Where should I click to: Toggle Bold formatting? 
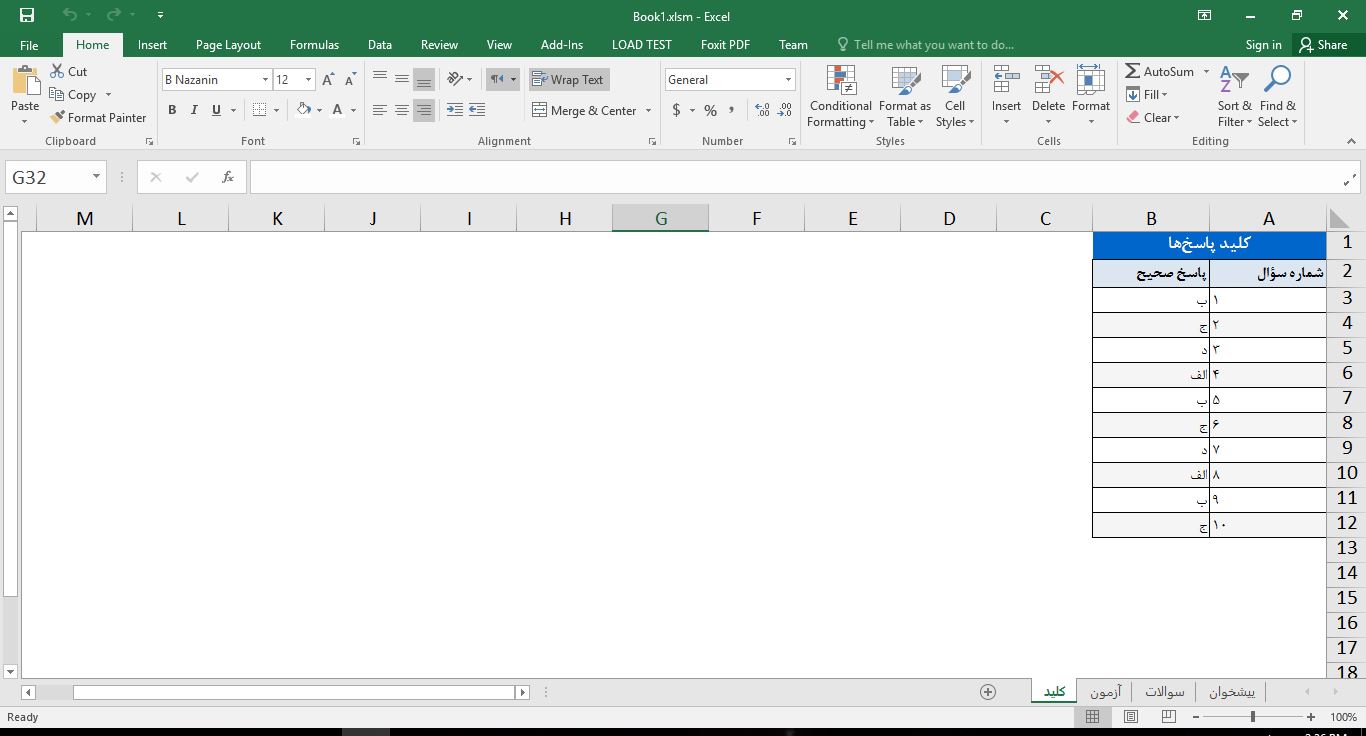coord(172,110)
